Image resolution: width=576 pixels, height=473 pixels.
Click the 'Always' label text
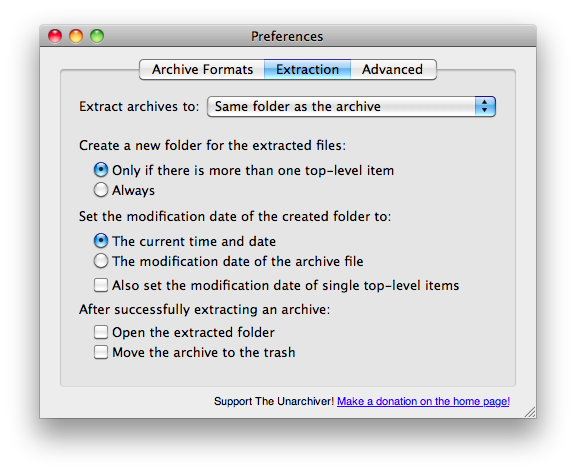133,191
